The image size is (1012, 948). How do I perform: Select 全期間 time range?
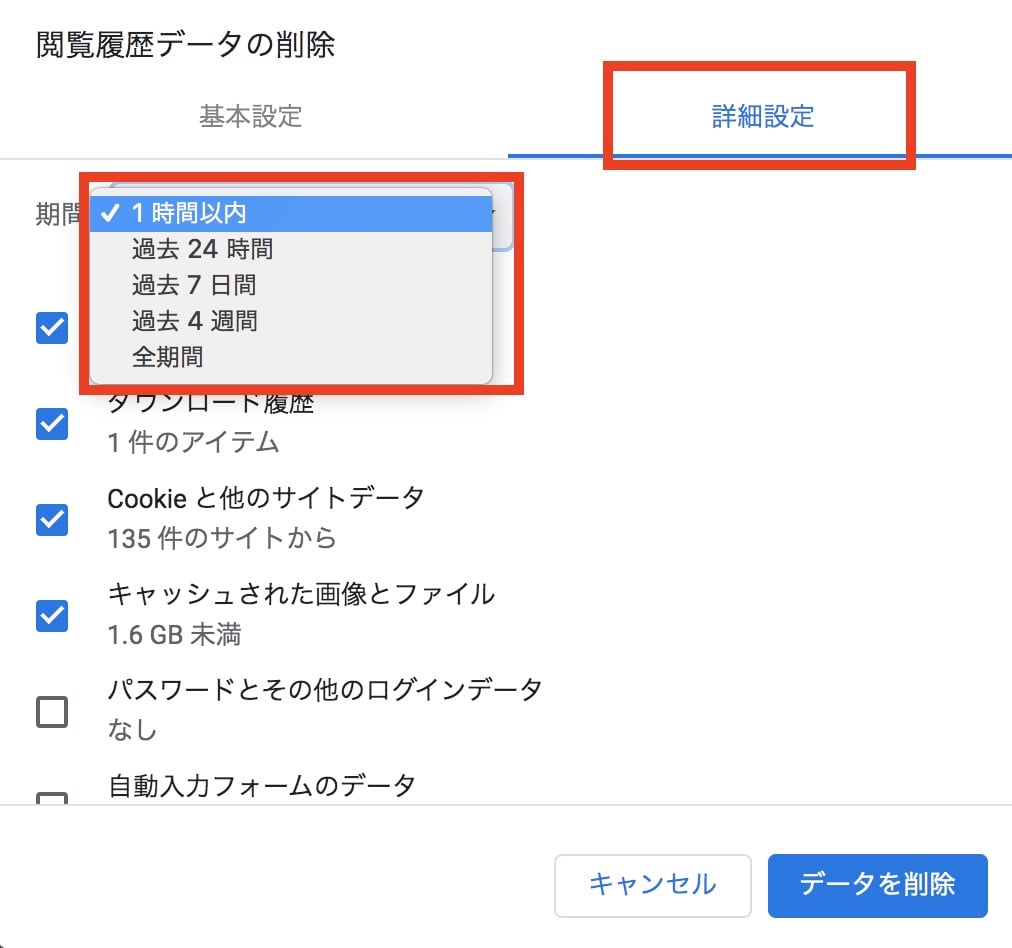point(291,357)
